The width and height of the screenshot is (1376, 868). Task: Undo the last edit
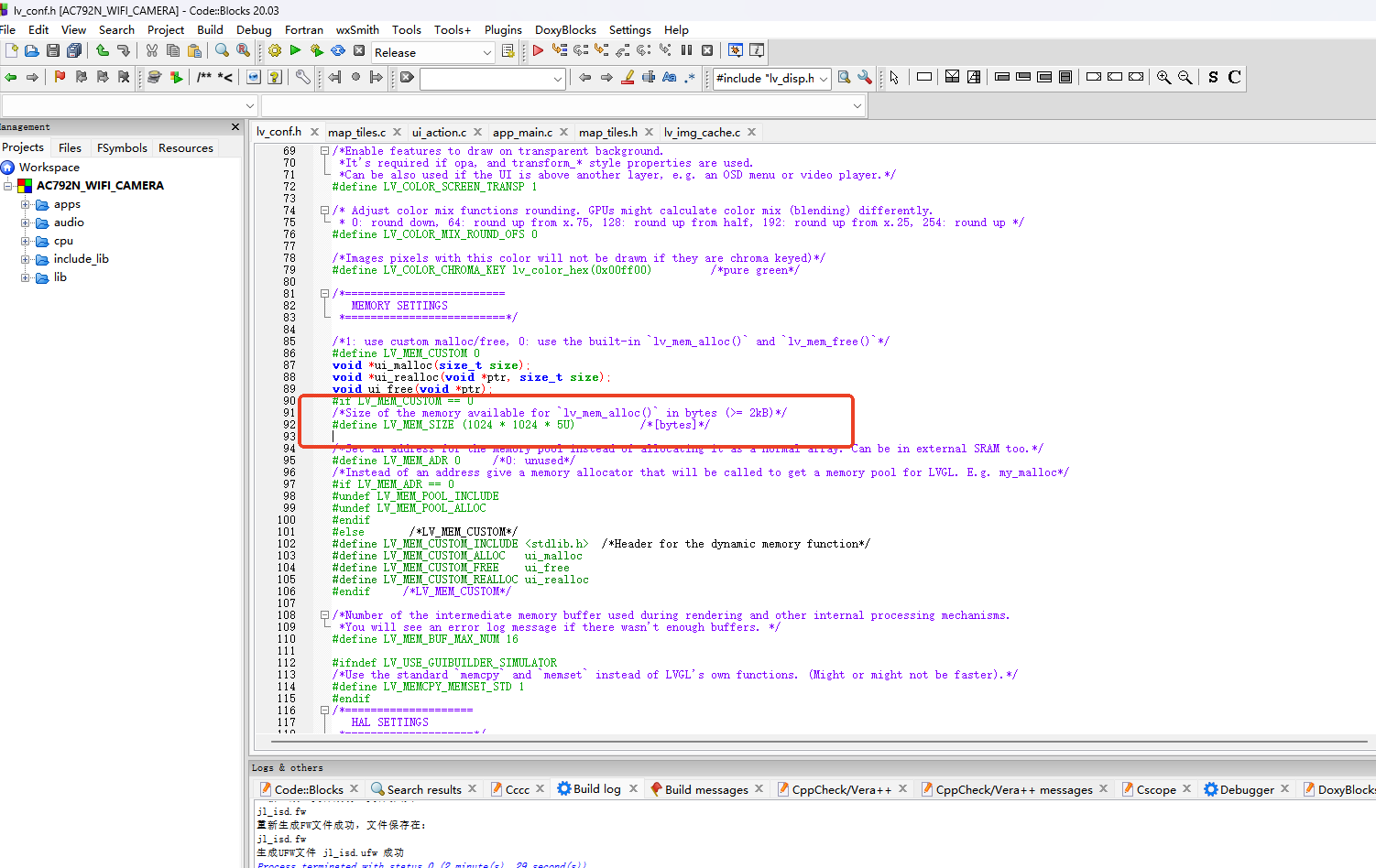point(103,51)
